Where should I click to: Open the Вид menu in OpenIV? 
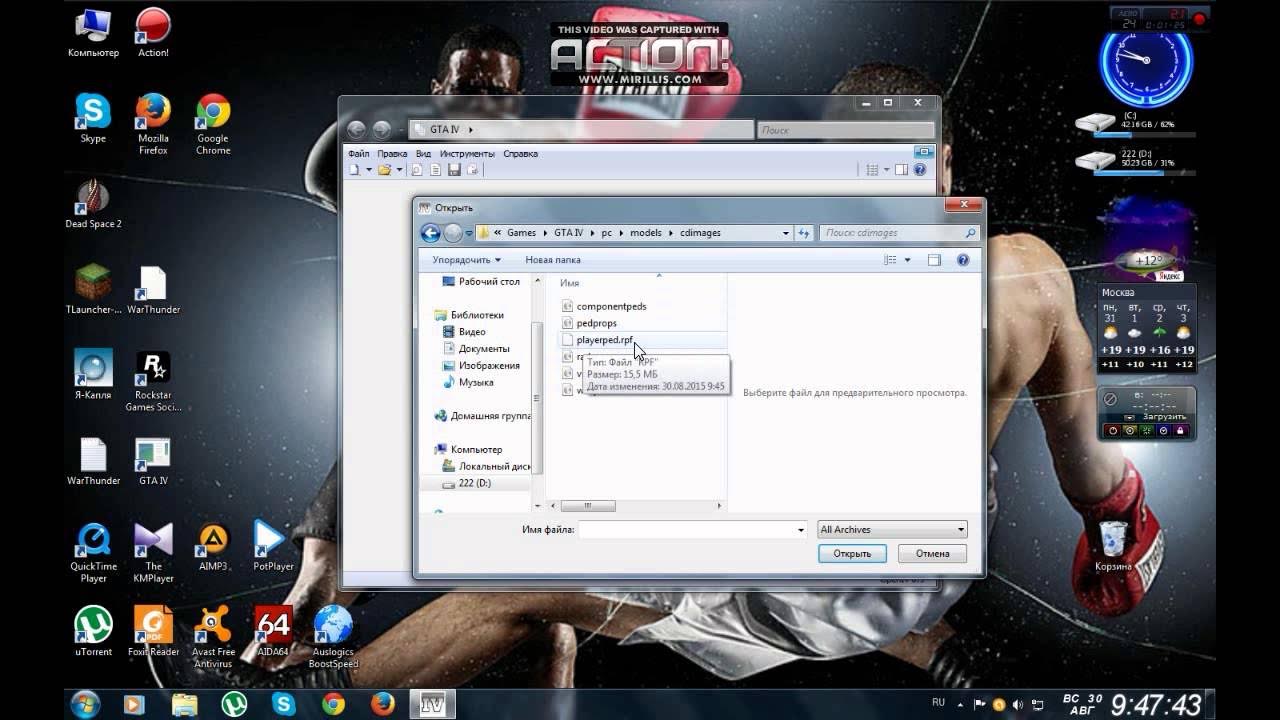[423, 154]
